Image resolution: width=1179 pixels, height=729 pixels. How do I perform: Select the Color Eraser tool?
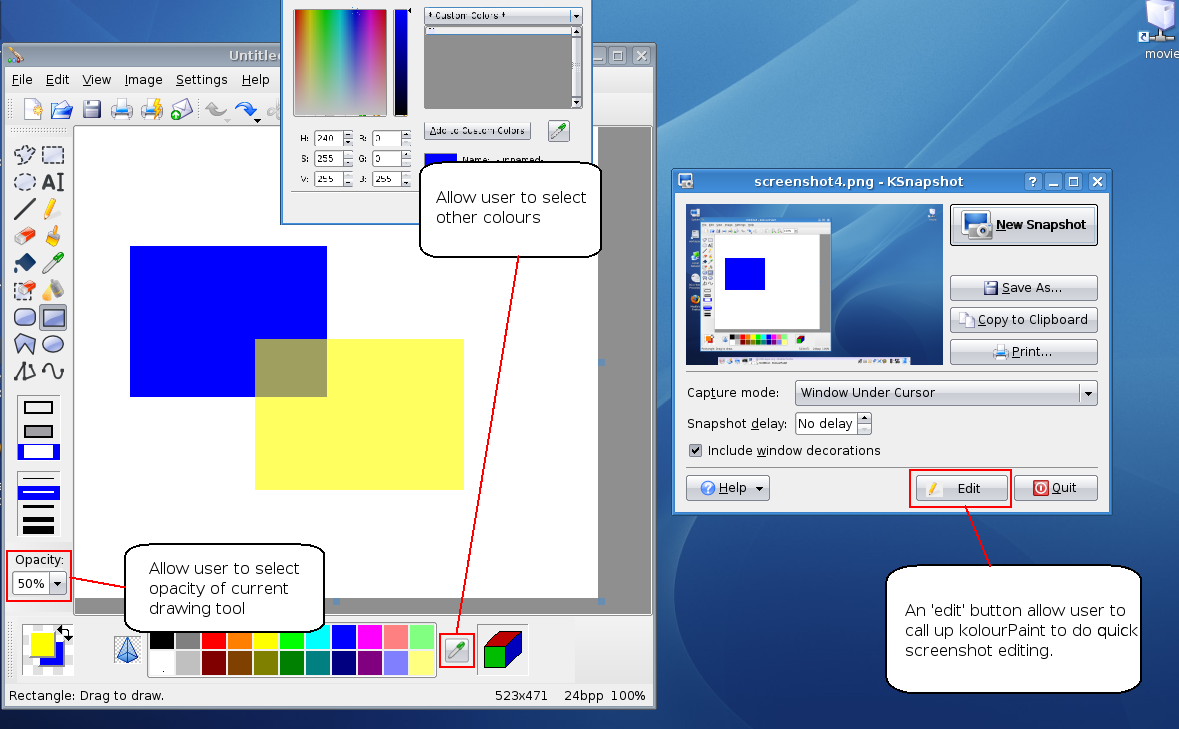click(x=25, y=290)
